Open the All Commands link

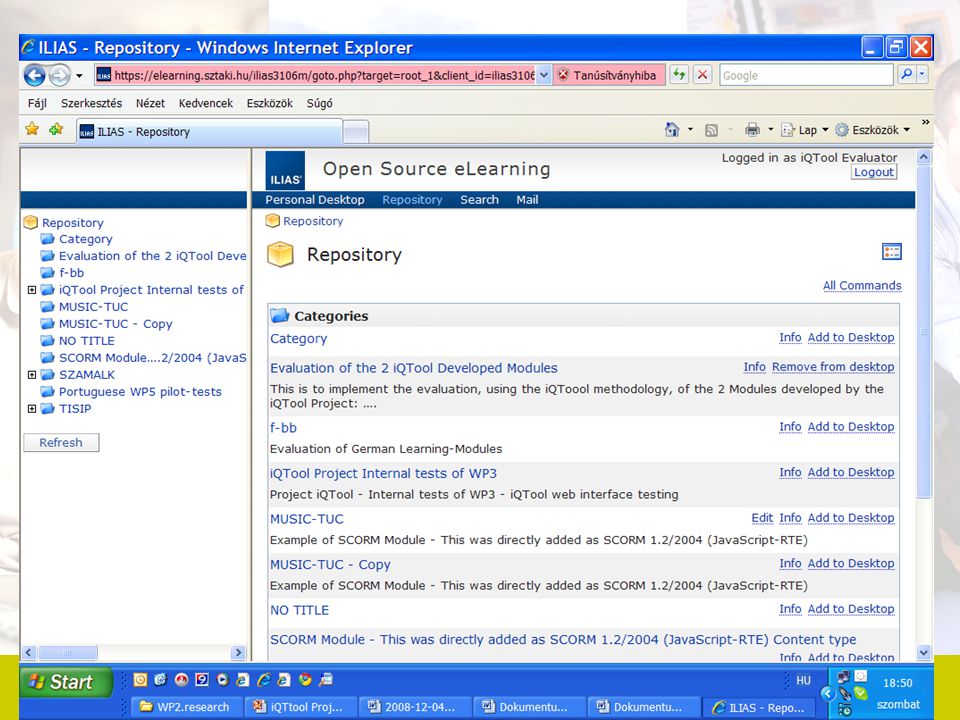pos(862,285)
